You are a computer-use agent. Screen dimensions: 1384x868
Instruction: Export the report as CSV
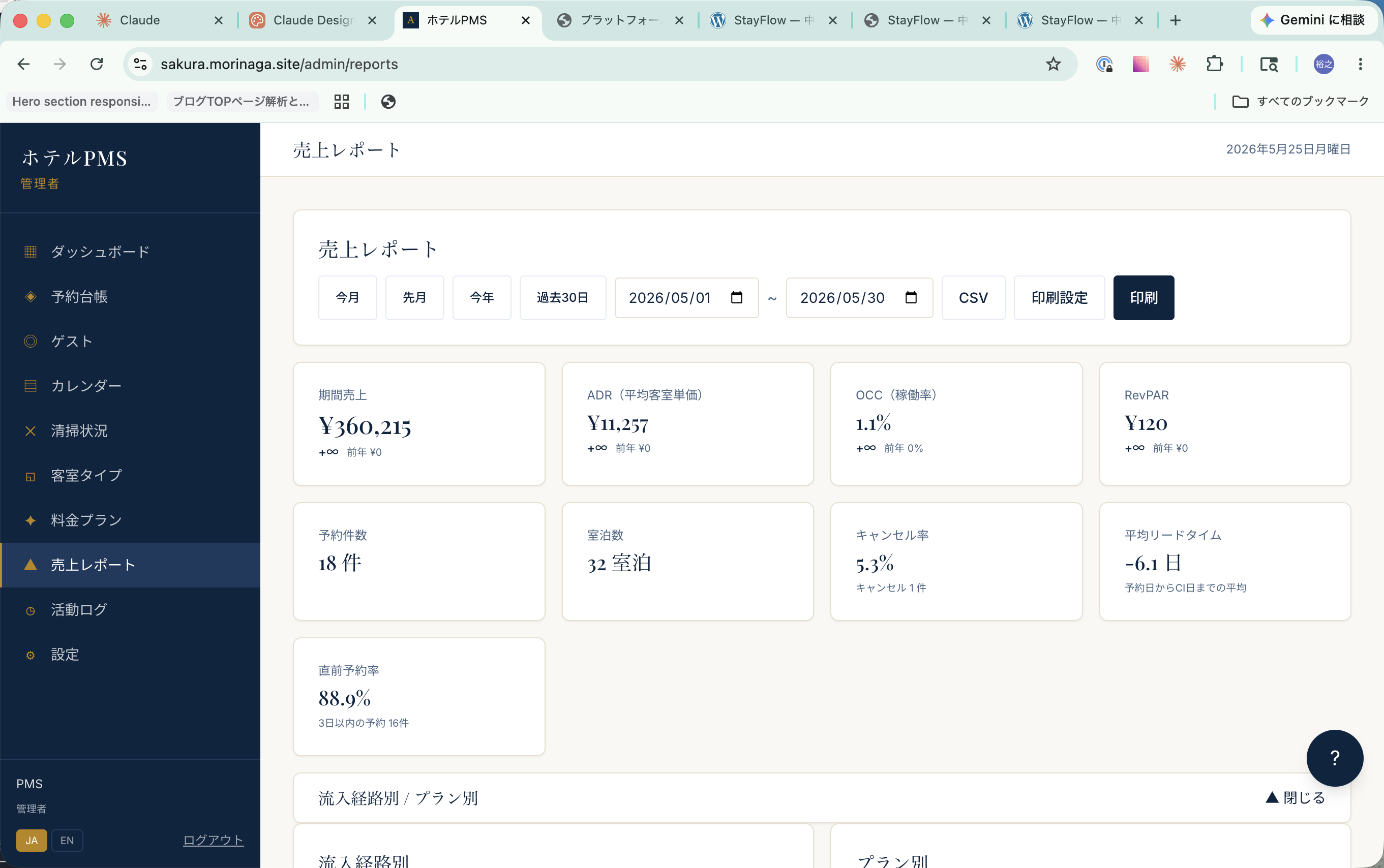(x=973, y=297)
